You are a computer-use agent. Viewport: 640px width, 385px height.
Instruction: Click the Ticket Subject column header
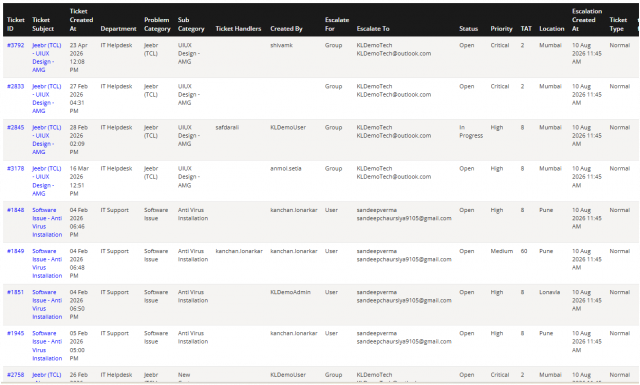pos(43,24)
